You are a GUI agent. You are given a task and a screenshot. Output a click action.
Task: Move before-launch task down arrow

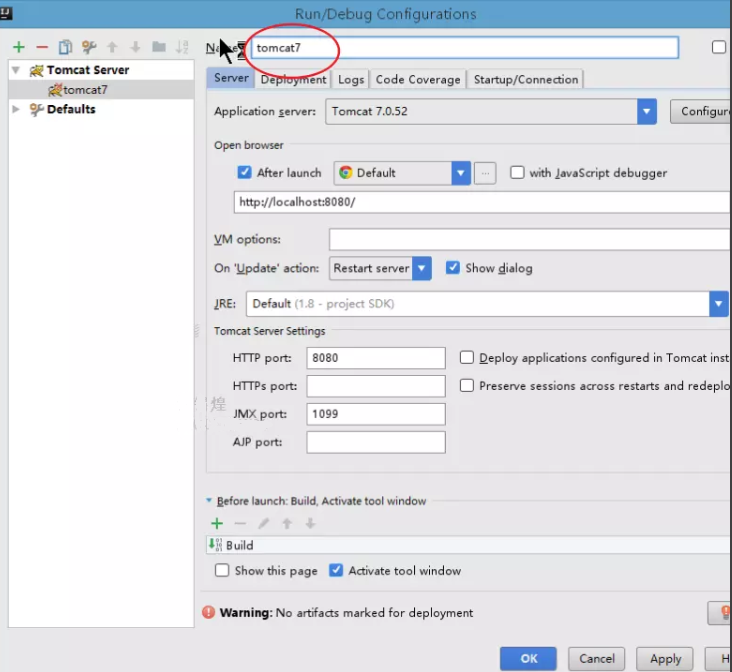[310, 523]
